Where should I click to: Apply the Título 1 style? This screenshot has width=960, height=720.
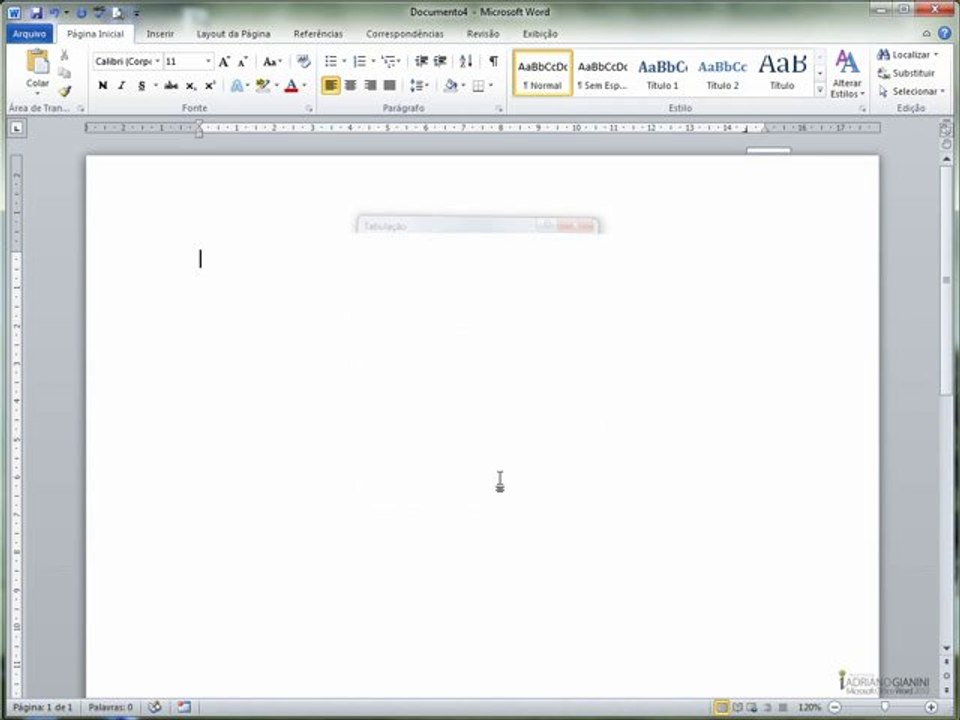tap(662, 73)
